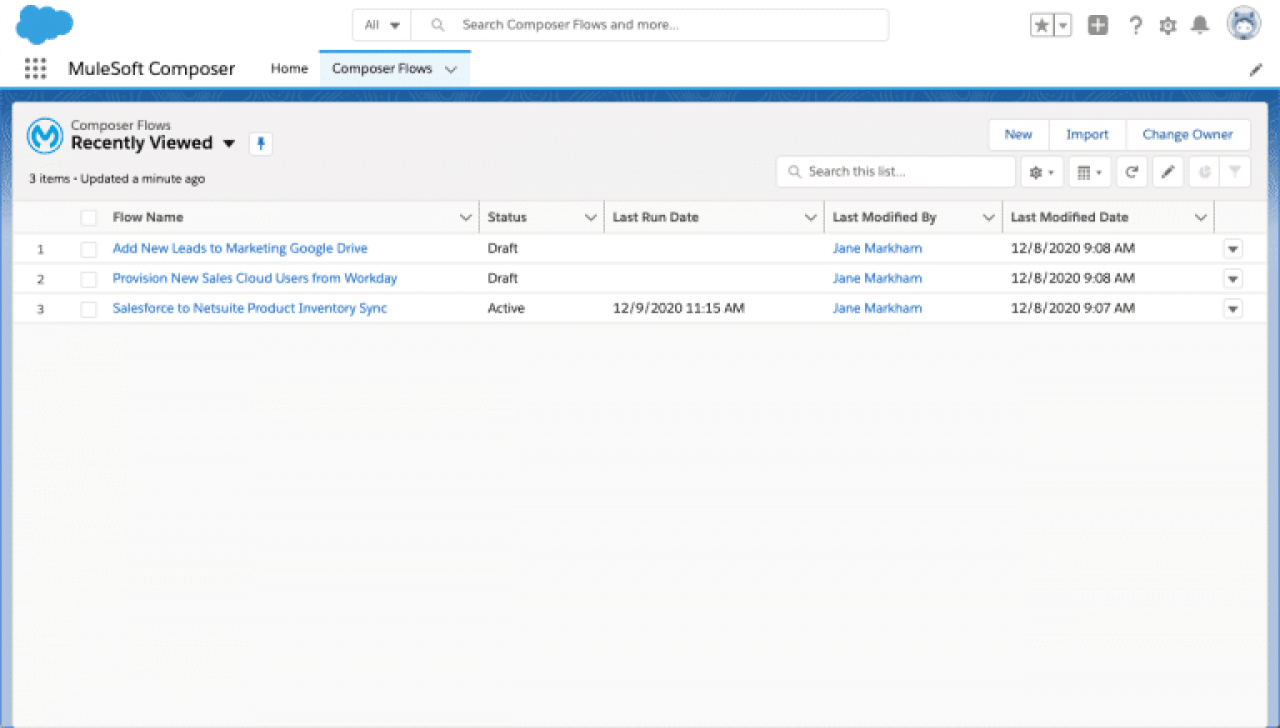Open Jane Markham link in the Netsuite row
Image resolution: width=1280 pixels, height=728 pixels.
tap(877, 308)
